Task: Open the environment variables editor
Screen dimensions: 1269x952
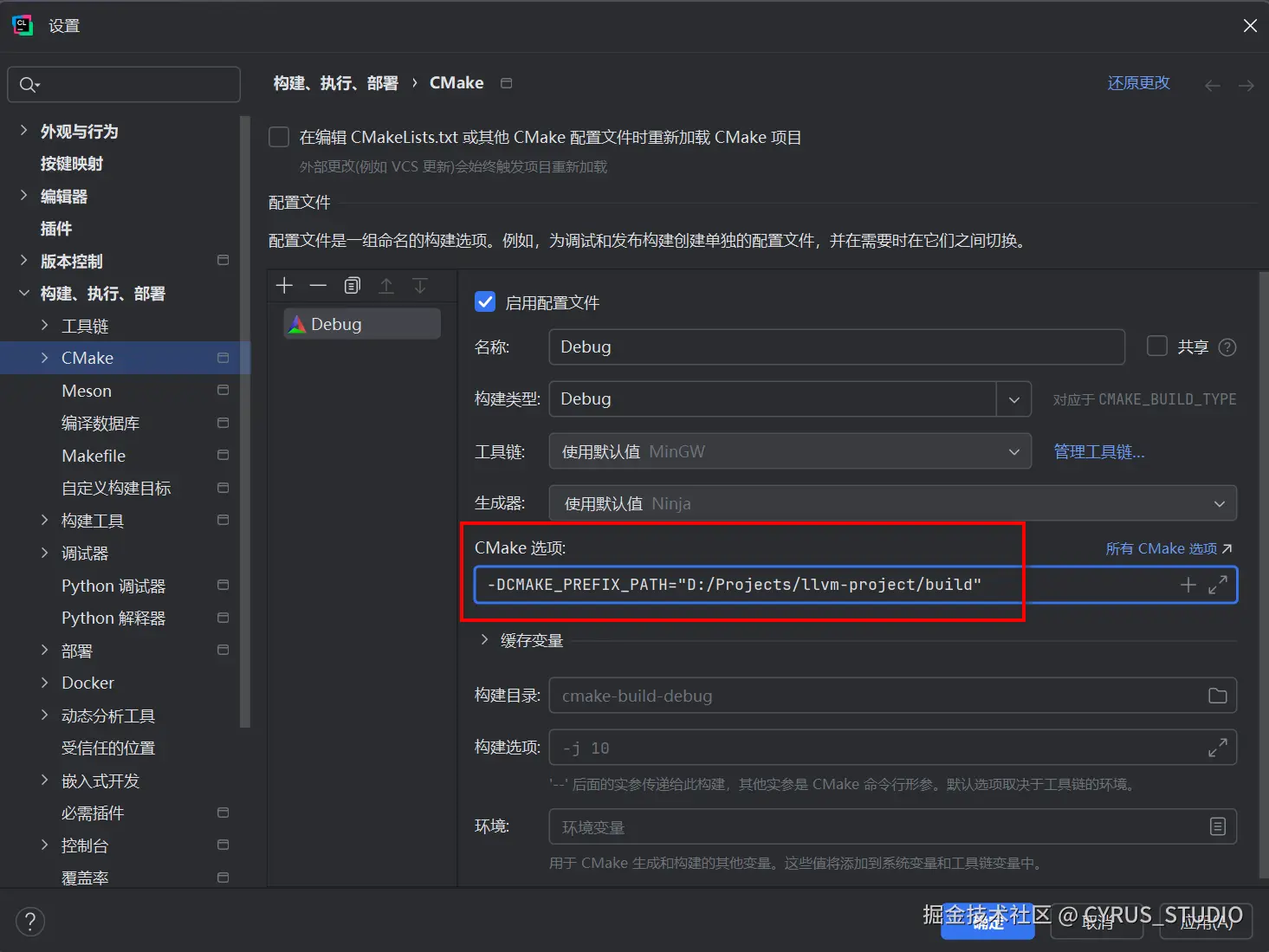Action: tap(1218, 826)
